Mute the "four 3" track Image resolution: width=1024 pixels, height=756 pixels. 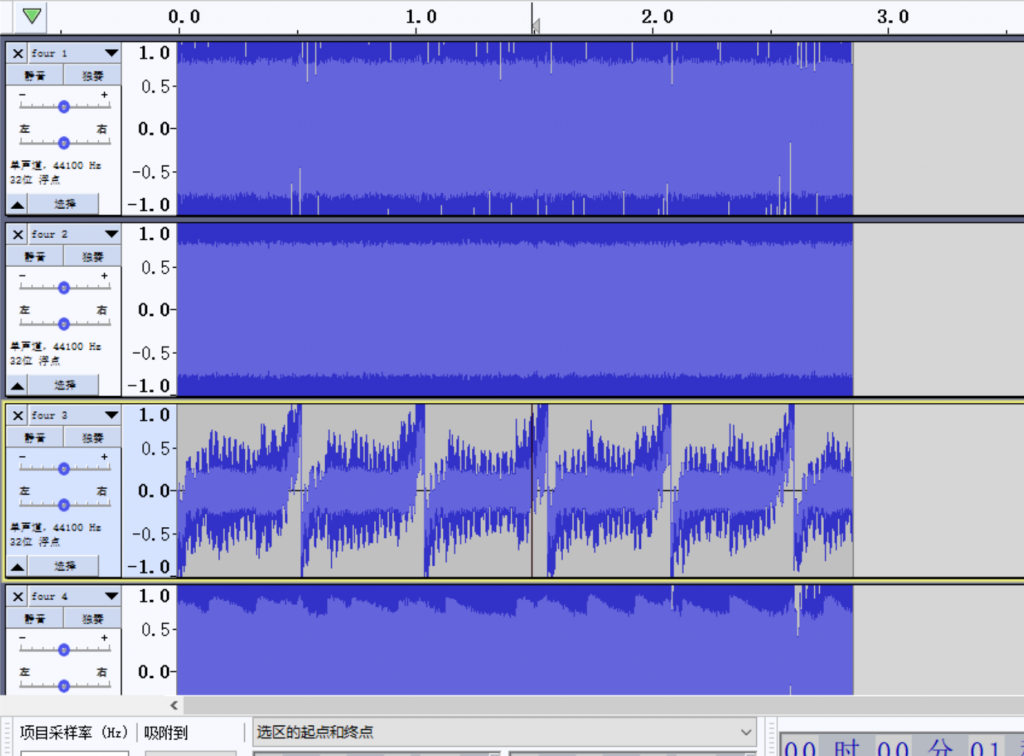point(35,437)
